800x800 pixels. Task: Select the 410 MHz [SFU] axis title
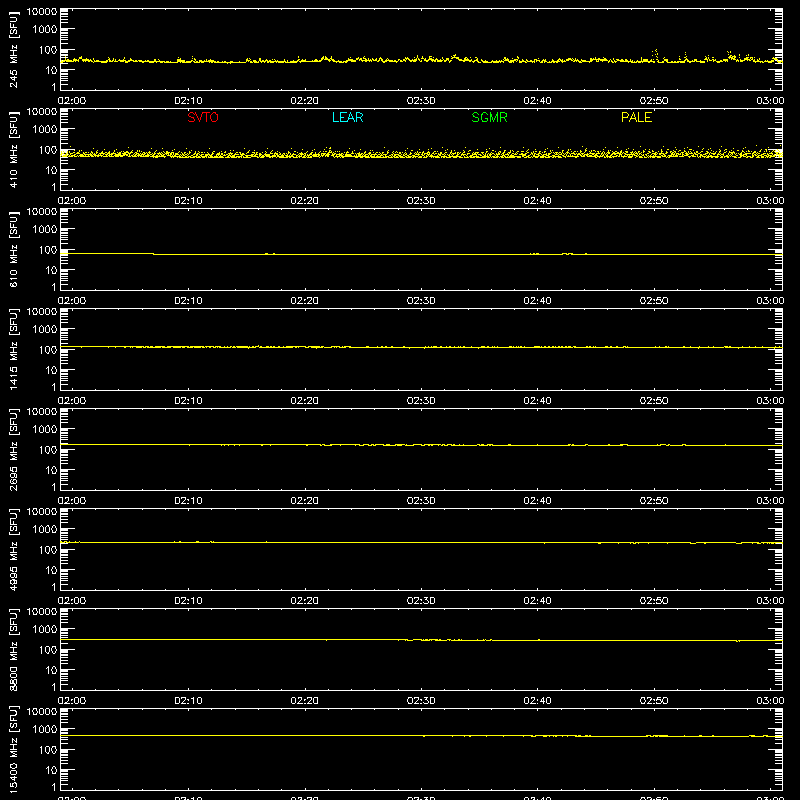pyautogui.click(x=13, y=149)
